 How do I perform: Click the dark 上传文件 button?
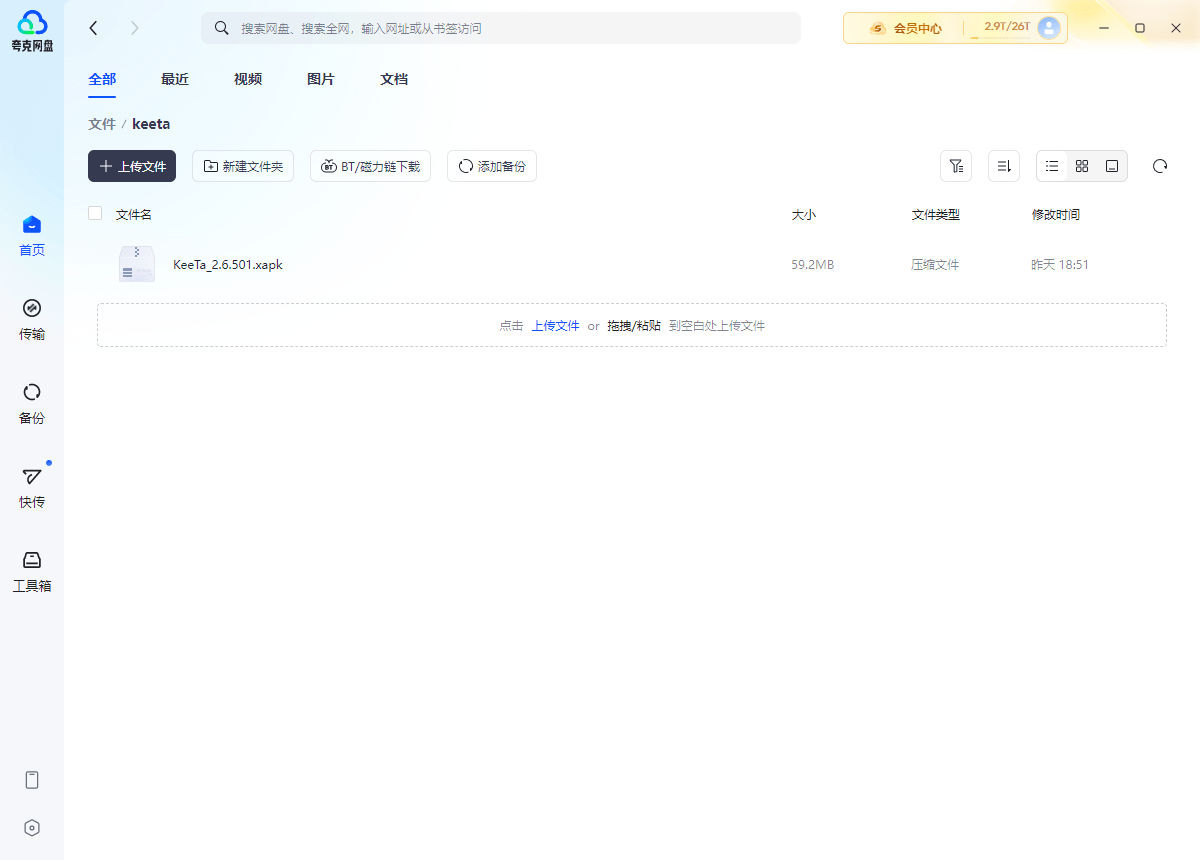click(132, 166)
